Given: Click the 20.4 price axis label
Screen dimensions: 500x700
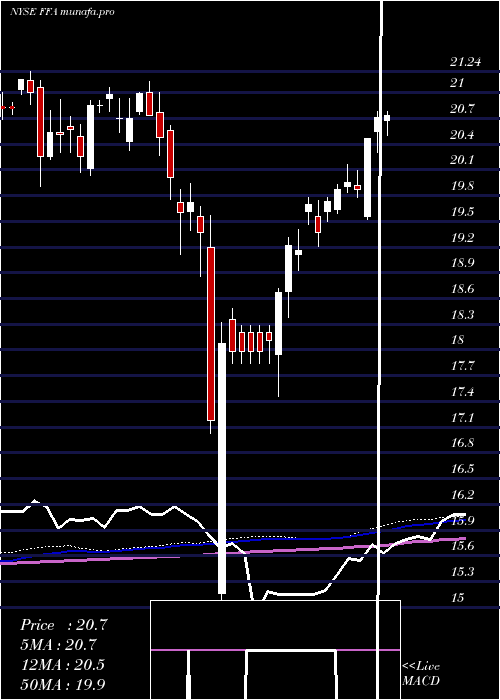Looking at the screenshot, I should click(462, 134).
